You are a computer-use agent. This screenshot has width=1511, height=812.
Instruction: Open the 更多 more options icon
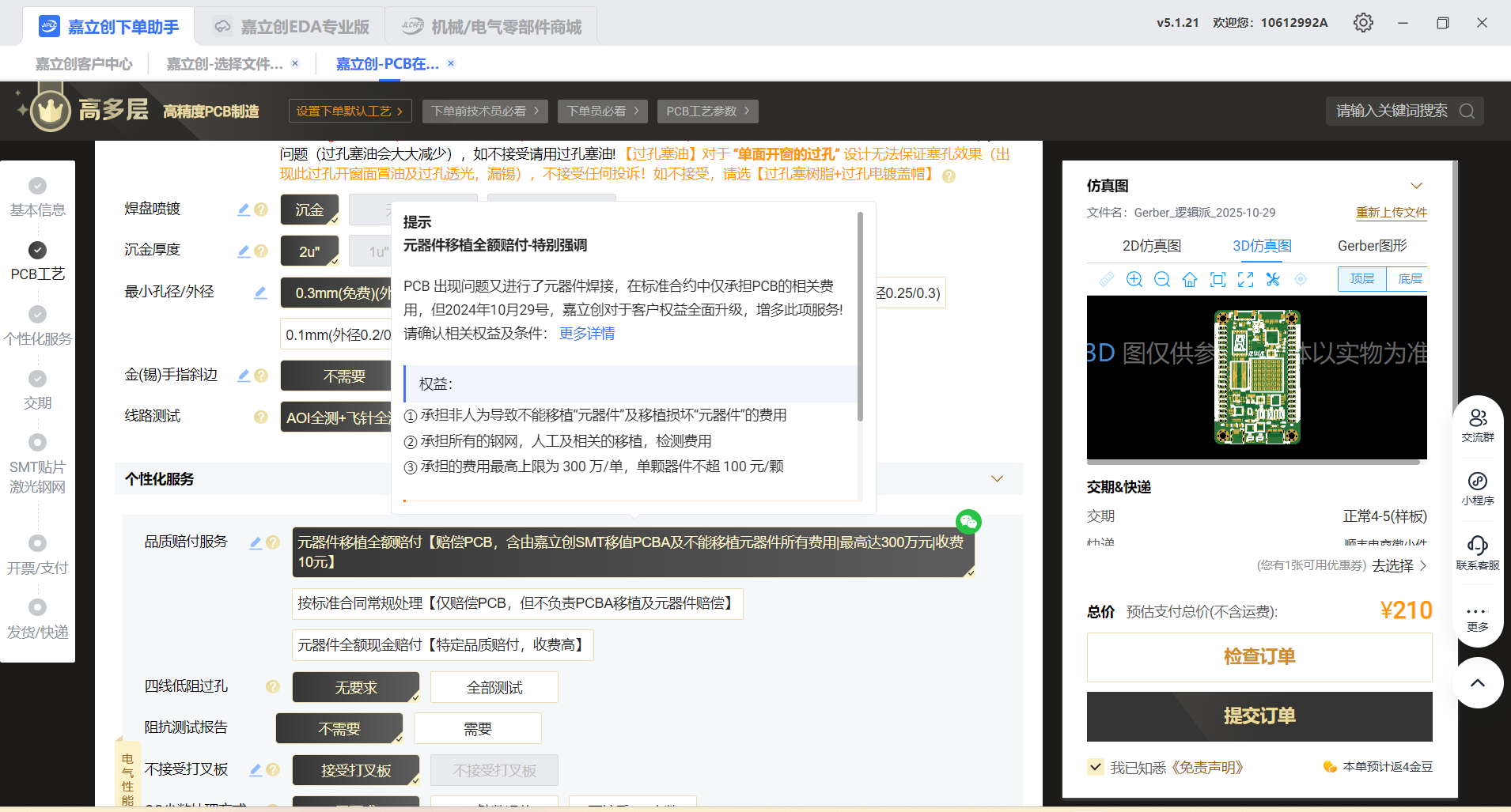coord(1478,618)
